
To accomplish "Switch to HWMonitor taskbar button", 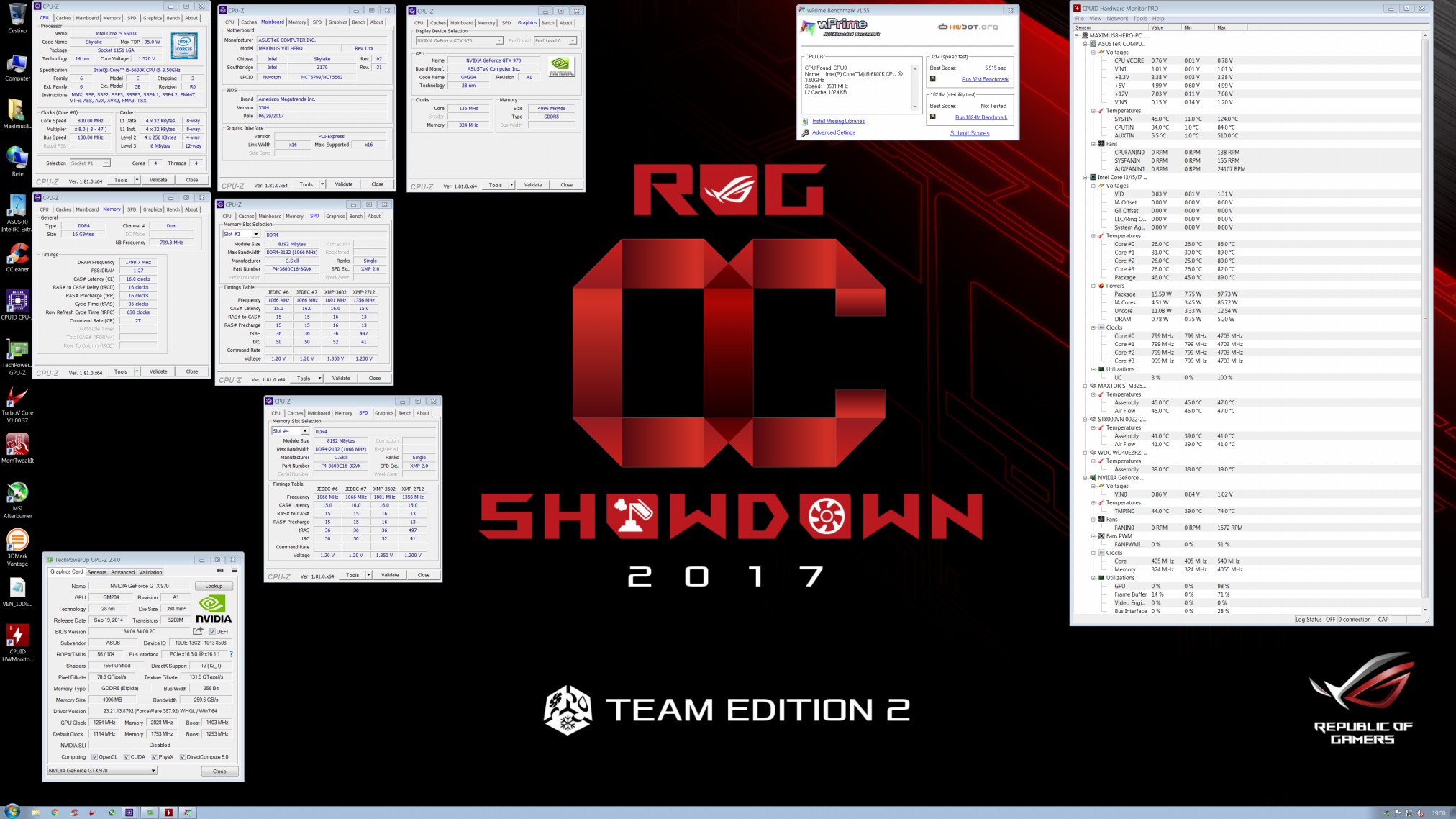I will (168, 813).
